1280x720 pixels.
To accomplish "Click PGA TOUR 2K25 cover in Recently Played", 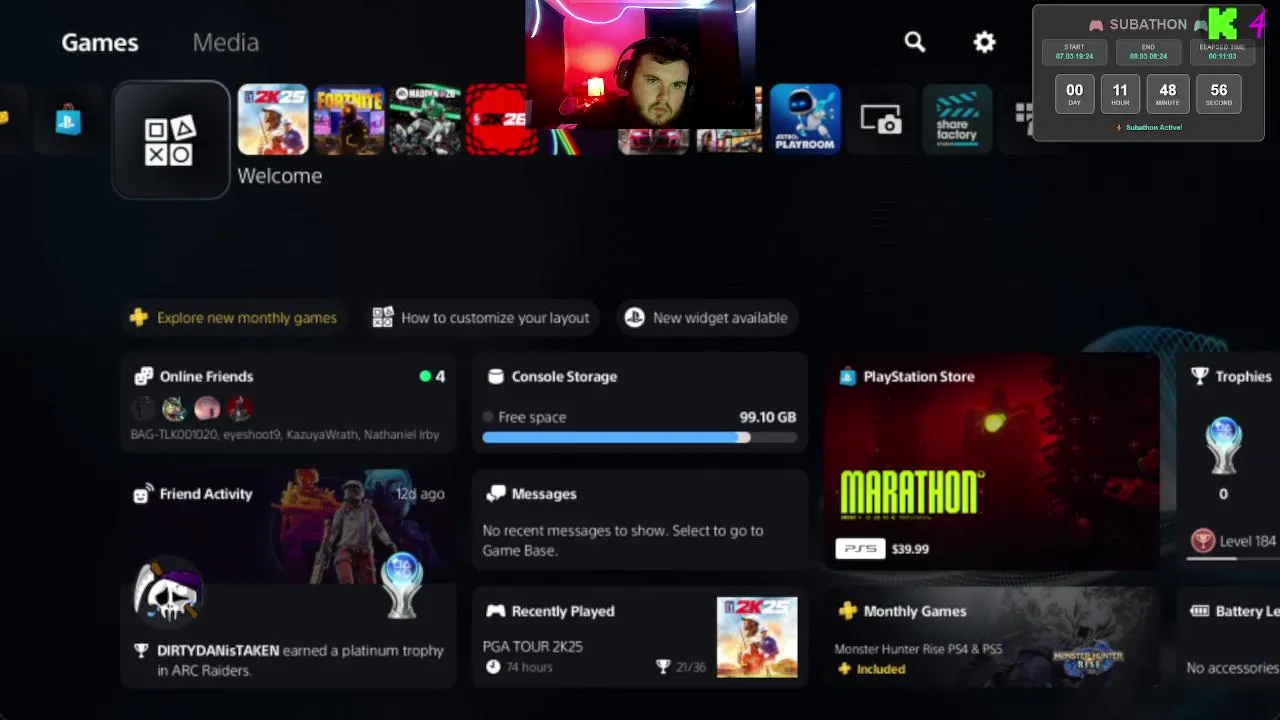I will coord(757,637).
